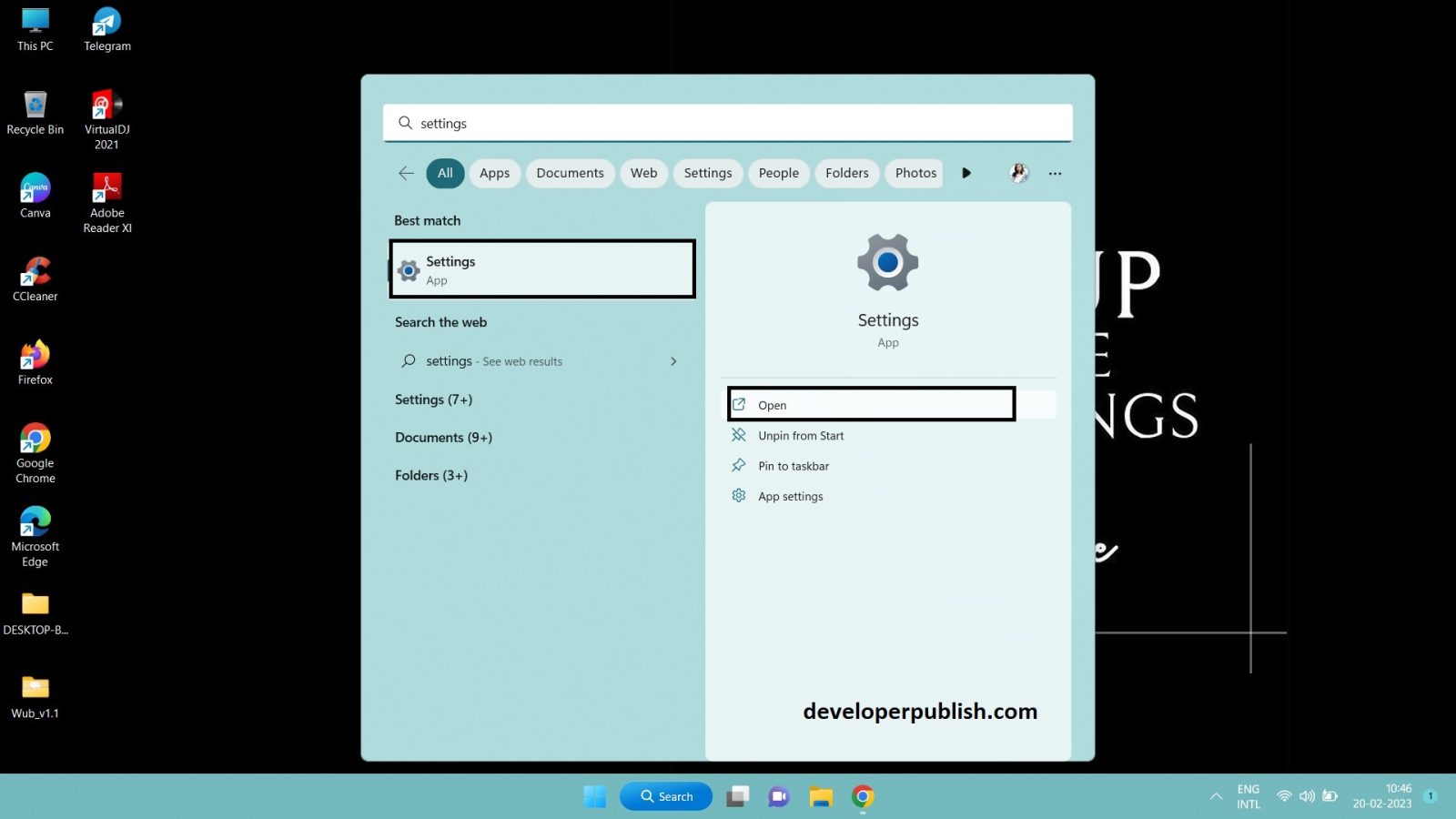Open CCleaner desktop shortcut
The width and height of the screenshot is (1456, 819).
click(35, 278)
